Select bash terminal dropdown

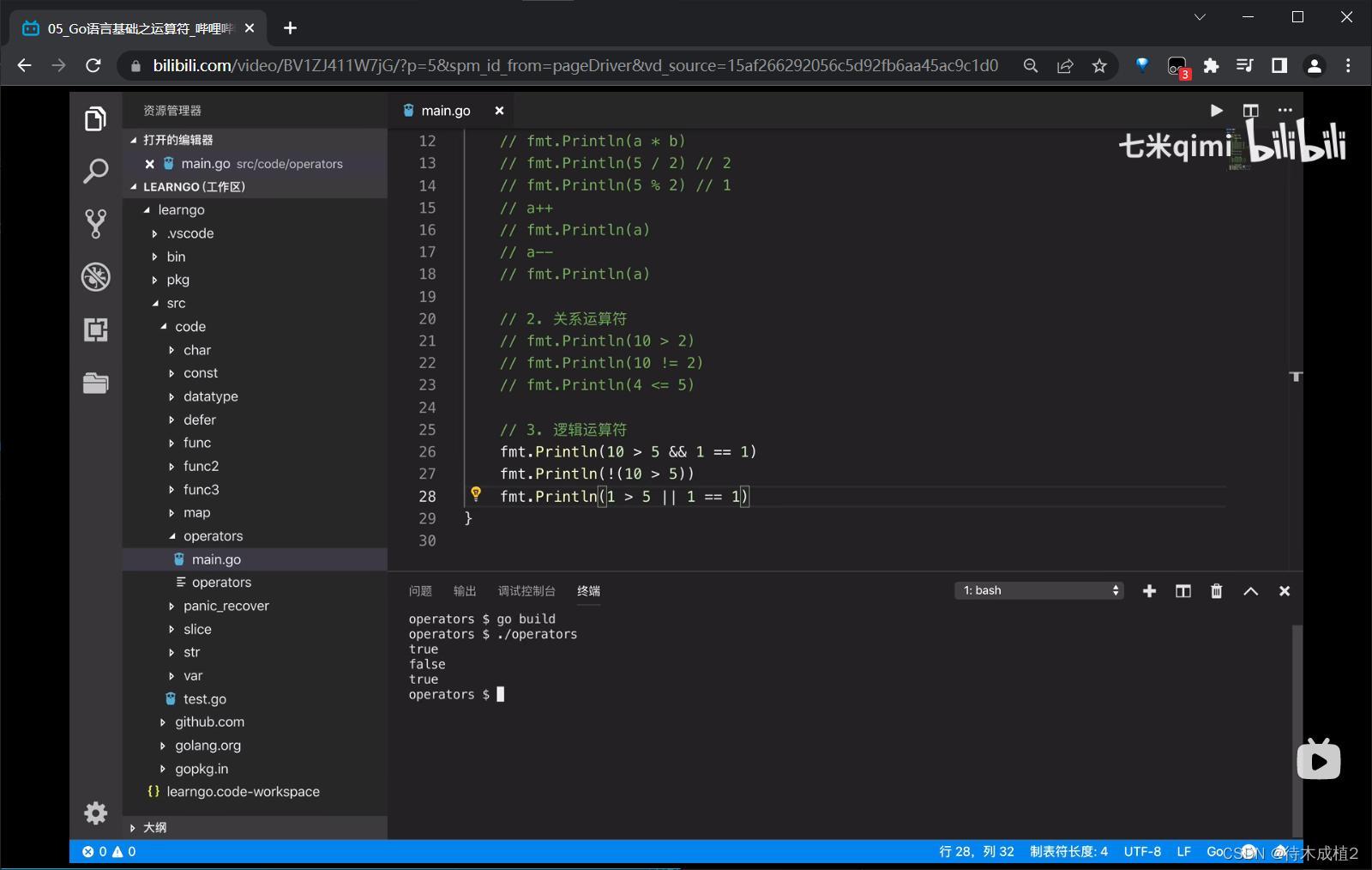[1039, 590]
